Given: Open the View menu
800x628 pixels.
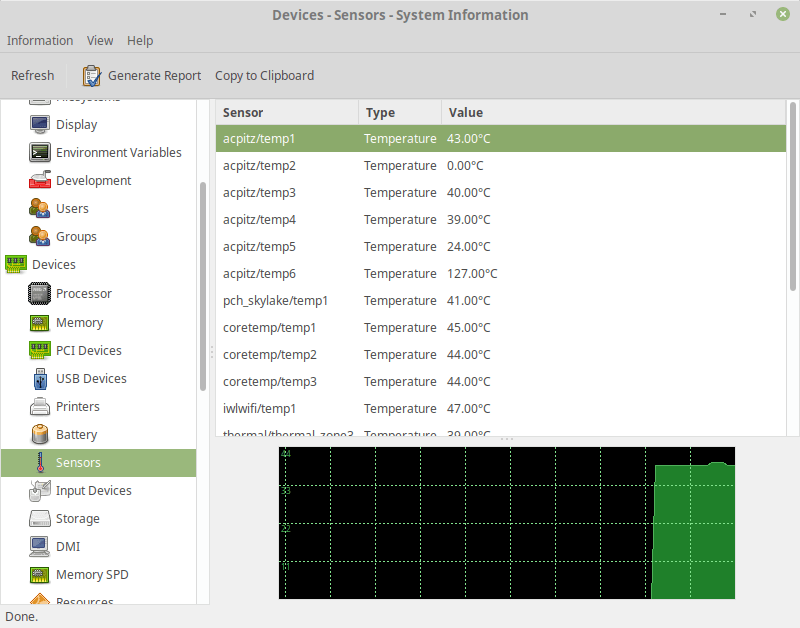Looking at the screenshot, I should coord(100,40).
